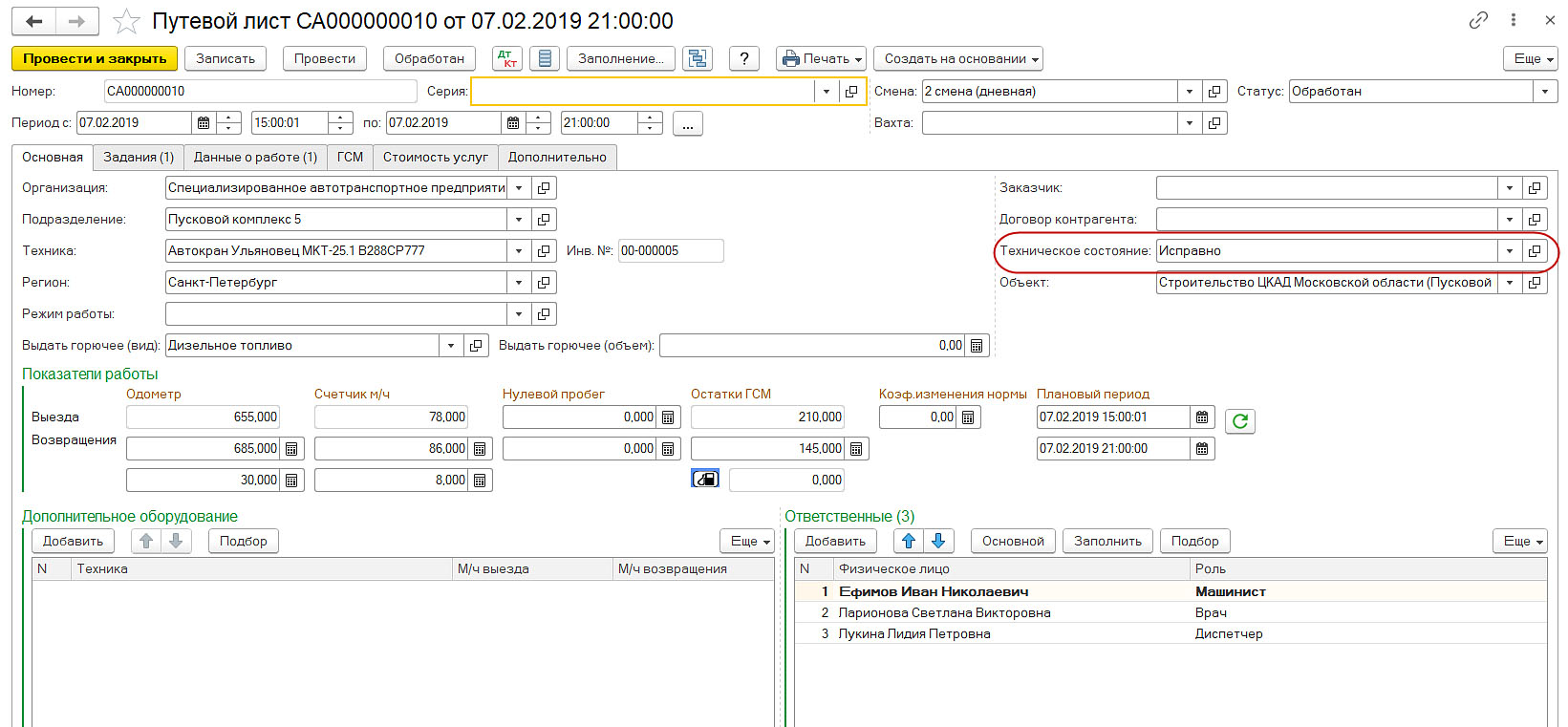Image resolution: width=1568 pixels, height=727 pixels.
Task: Open the ГСМ tab
Action: [x=350, y=157]
